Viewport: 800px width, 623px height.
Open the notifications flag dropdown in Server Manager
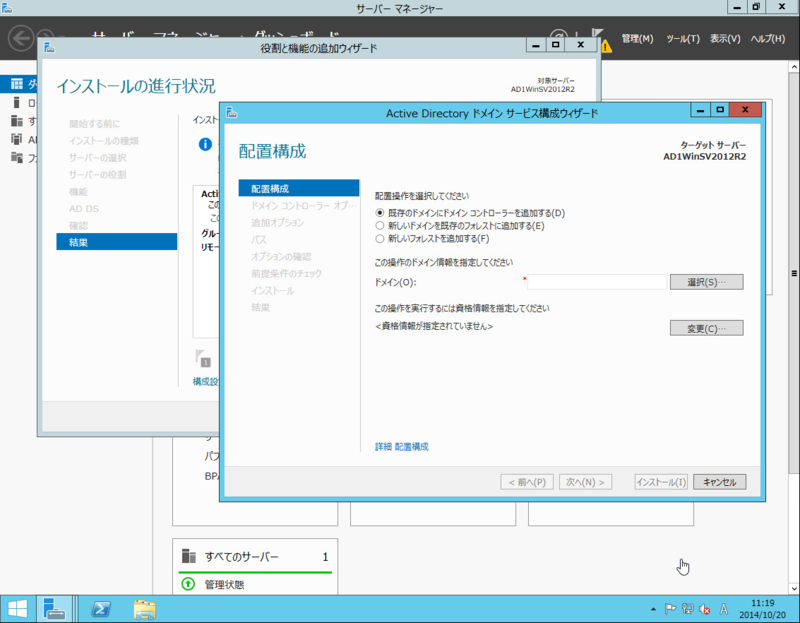point(597,31)
